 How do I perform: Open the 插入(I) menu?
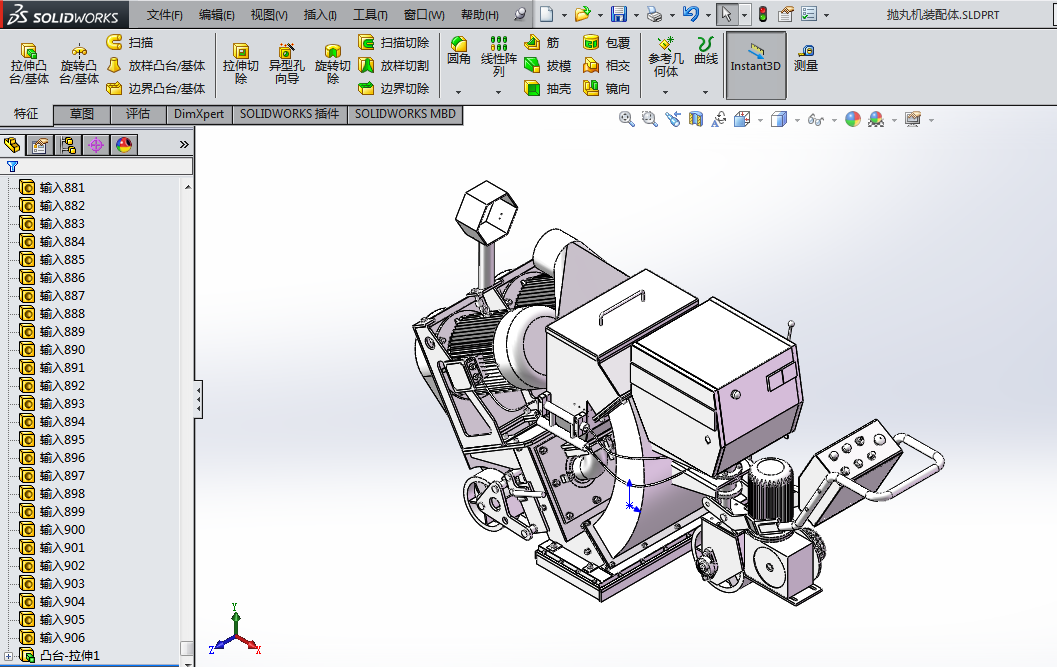coord(320,15)
